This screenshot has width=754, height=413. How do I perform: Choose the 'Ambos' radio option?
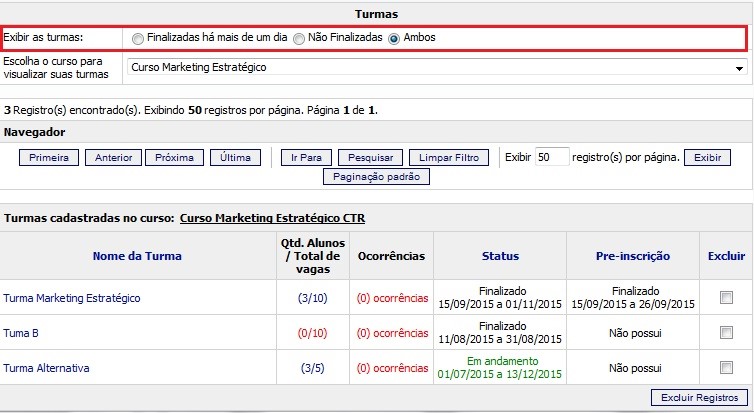[394, 38]
